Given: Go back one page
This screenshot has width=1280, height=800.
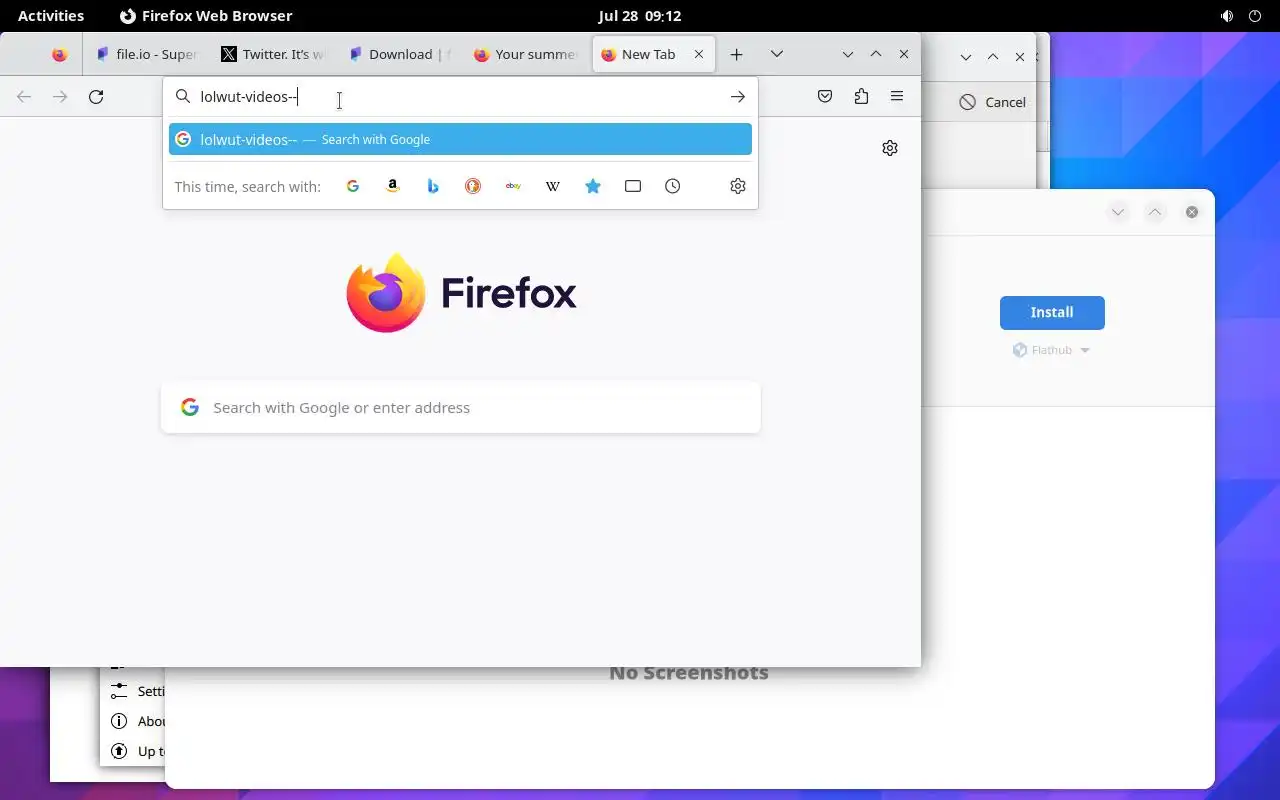Looking at the screenshot, I should [x=24, y=97].
